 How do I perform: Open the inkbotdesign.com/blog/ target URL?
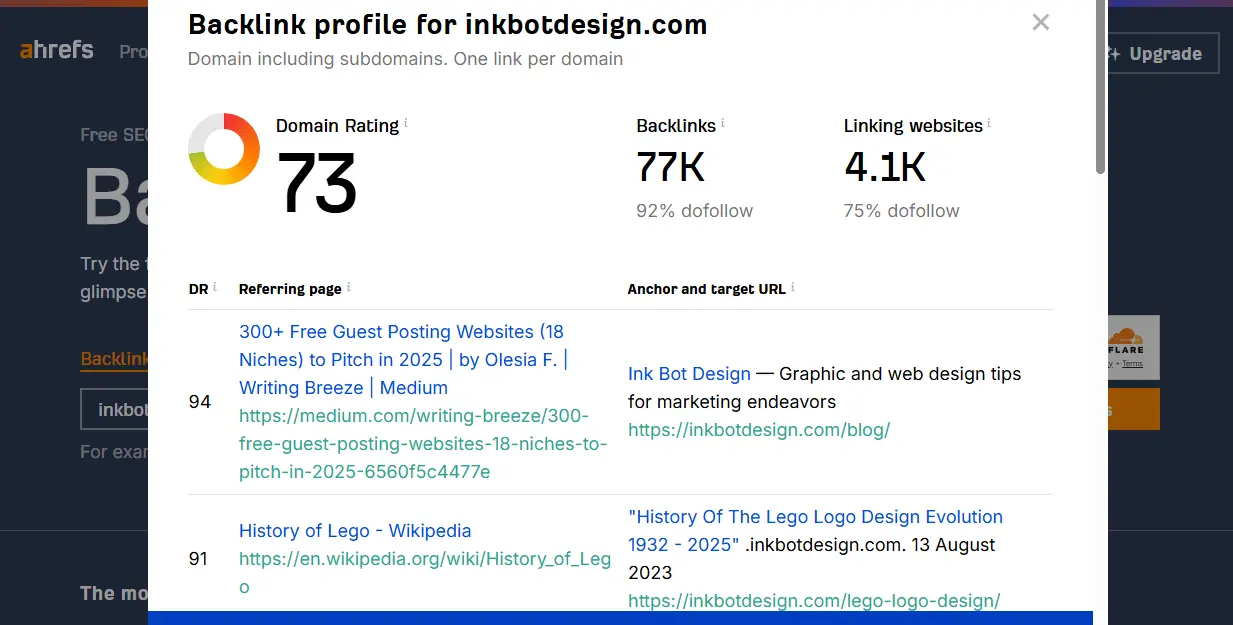point(759,429)
